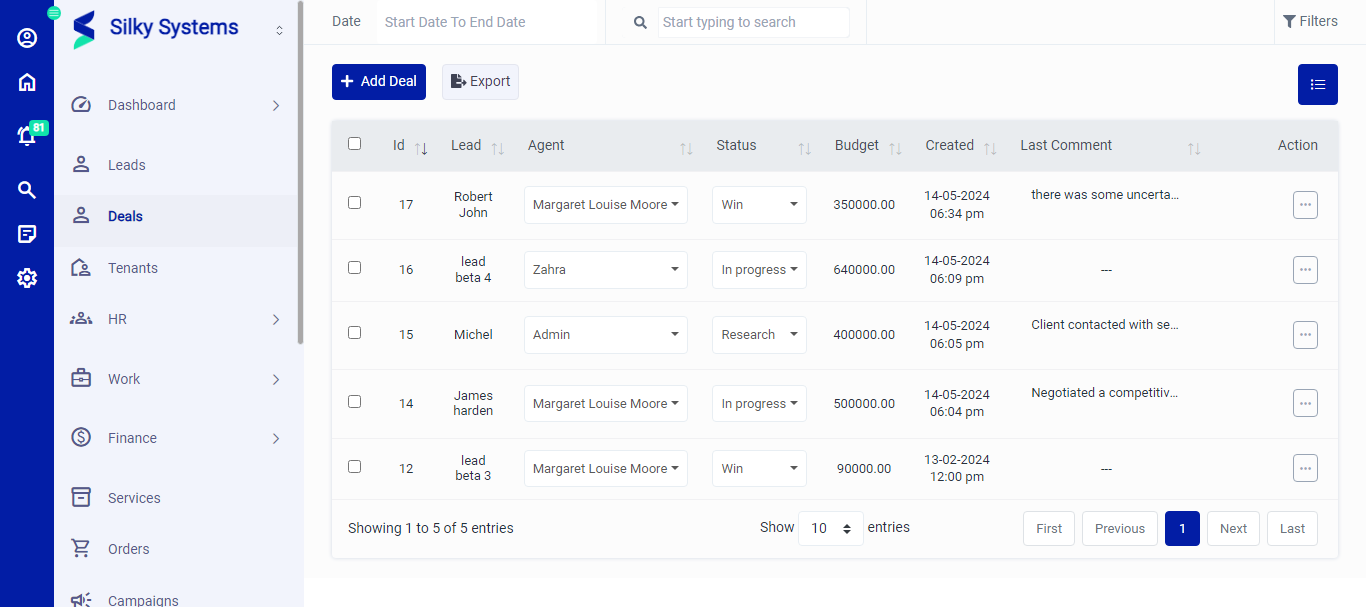Select Tenants in the sidebar menu
The width and height of the screenshot is (1366, 607).
[x=132, y=268]
